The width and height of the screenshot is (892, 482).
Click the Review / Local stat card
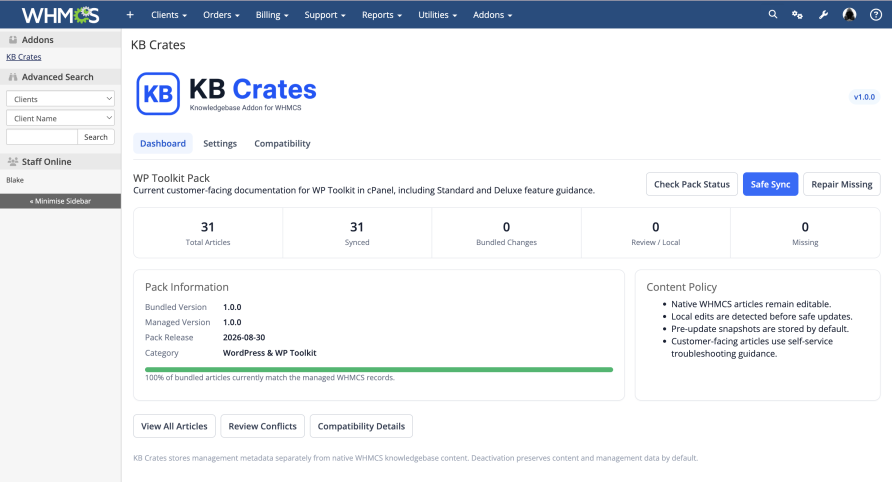coord(655,233)
